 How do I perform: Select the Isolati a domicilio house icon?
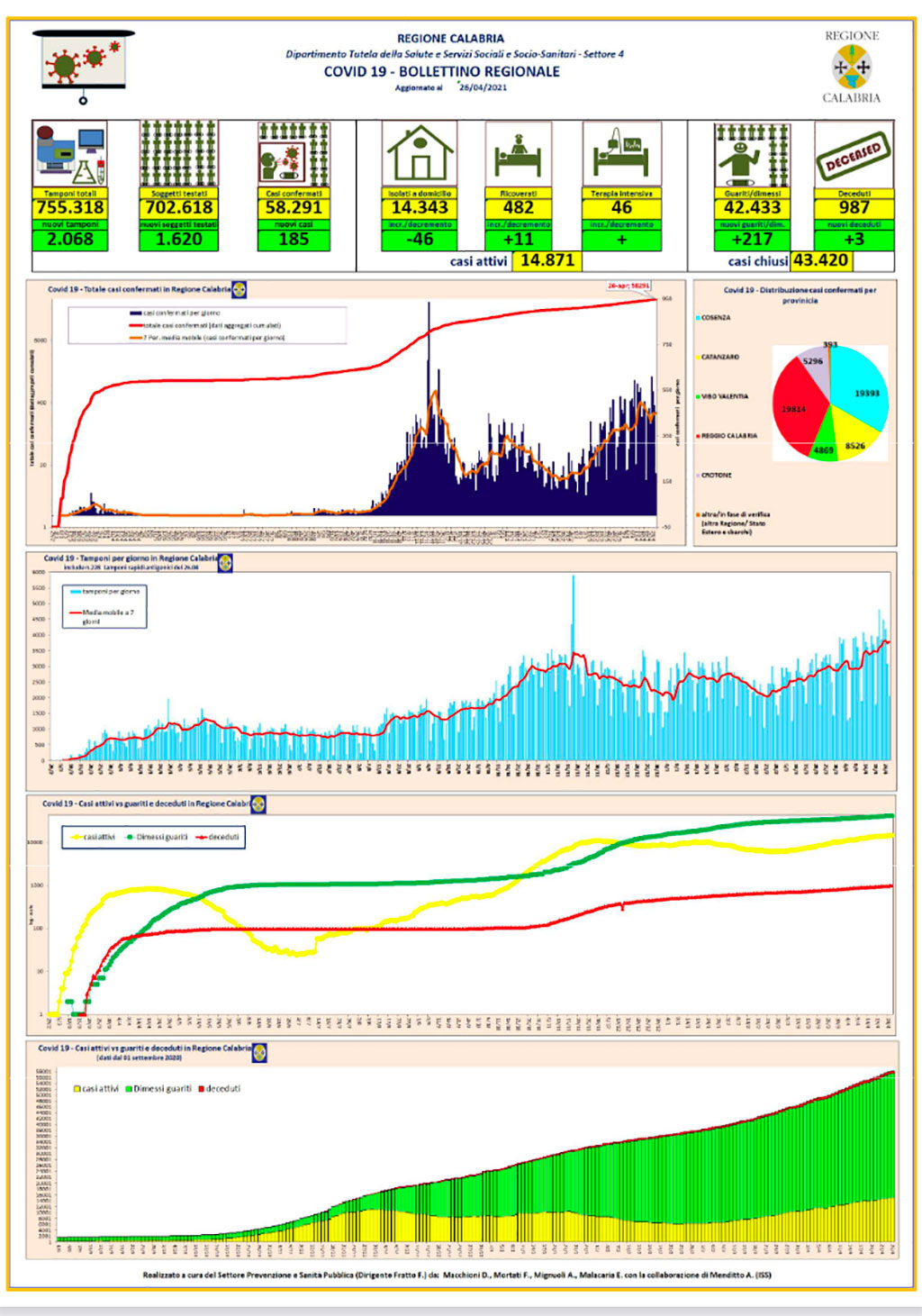(420, 154)
